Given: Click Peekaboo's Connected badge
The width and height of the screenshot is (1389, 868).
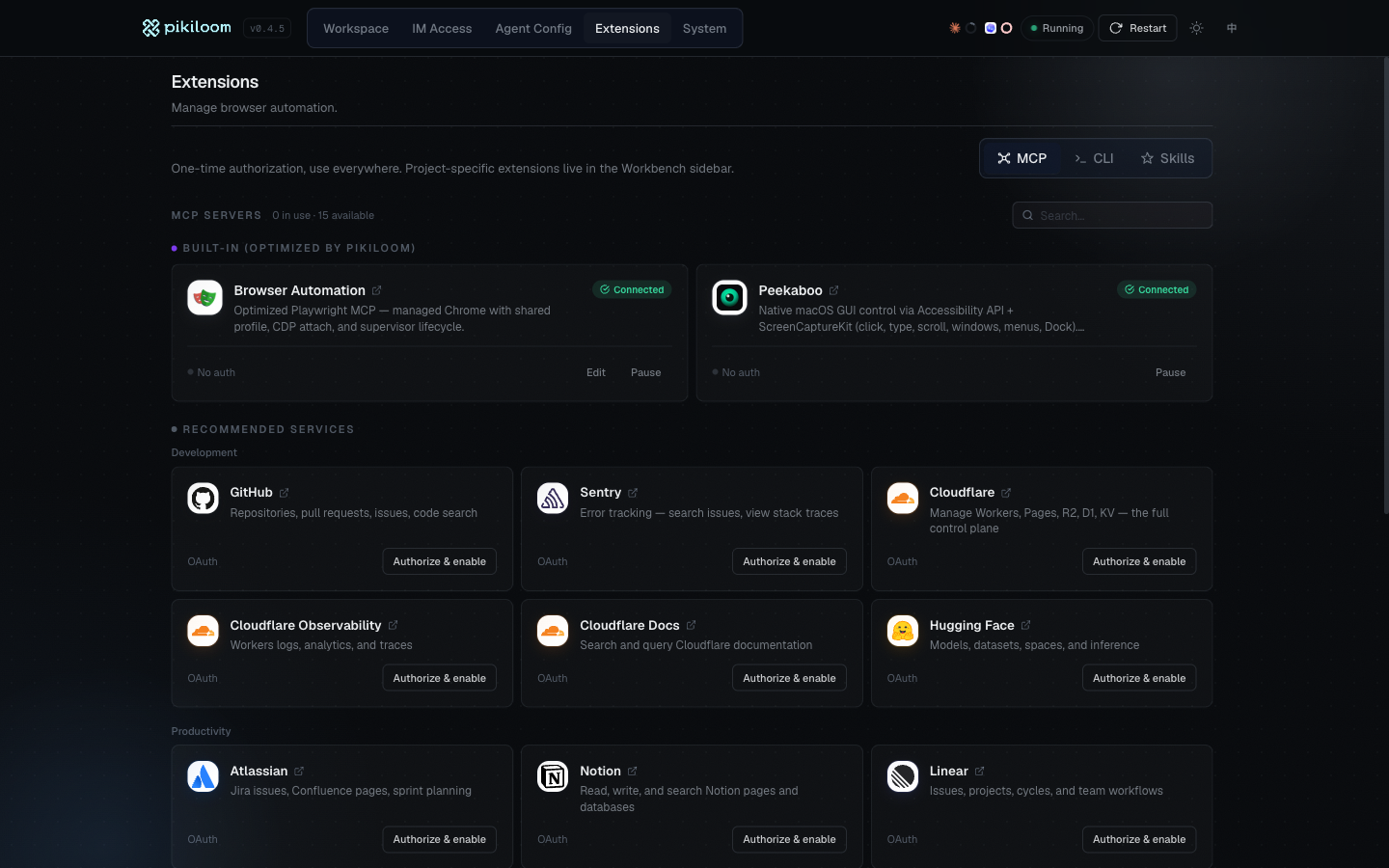Looking at the screenshot, I should point(1157,289).
